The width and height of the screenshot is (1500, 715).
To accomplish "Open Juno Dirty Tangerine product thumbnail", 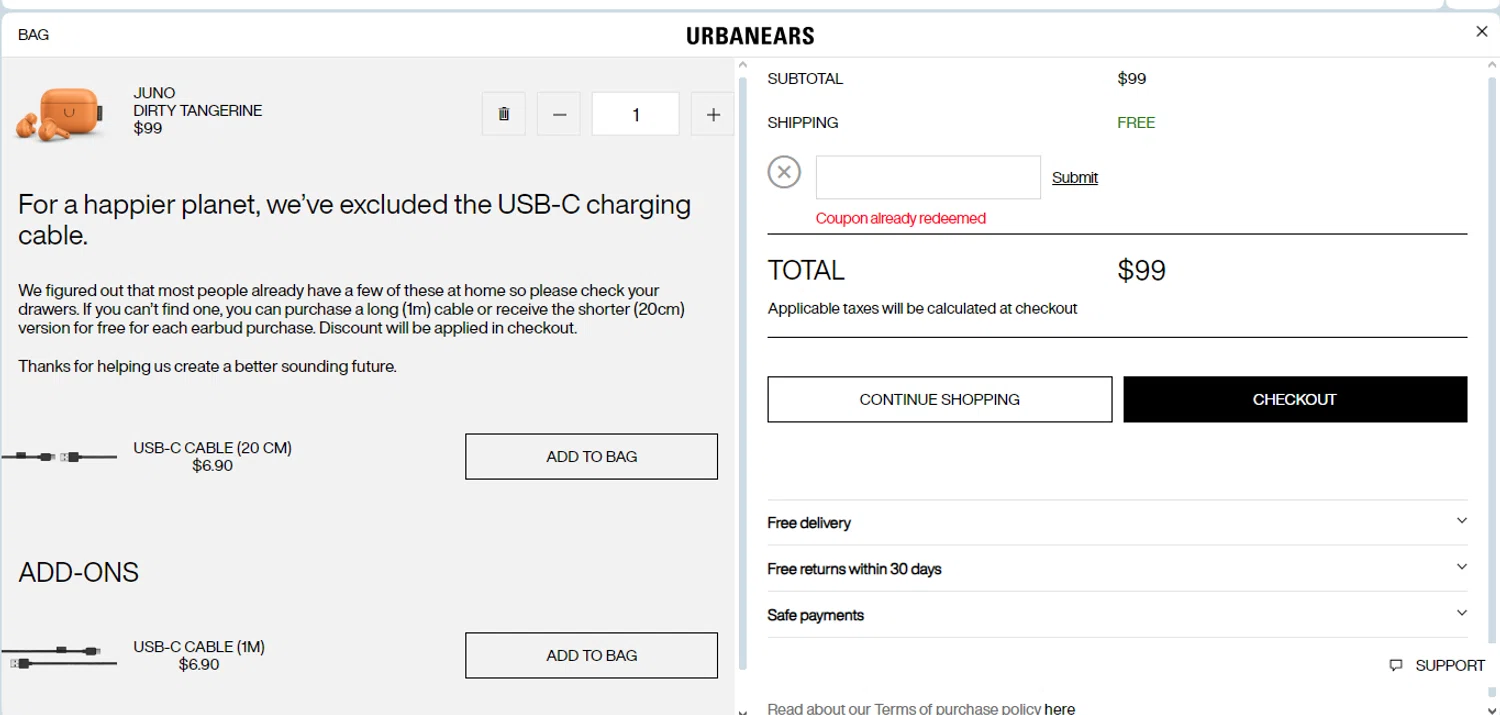I will tap(59, 114).
